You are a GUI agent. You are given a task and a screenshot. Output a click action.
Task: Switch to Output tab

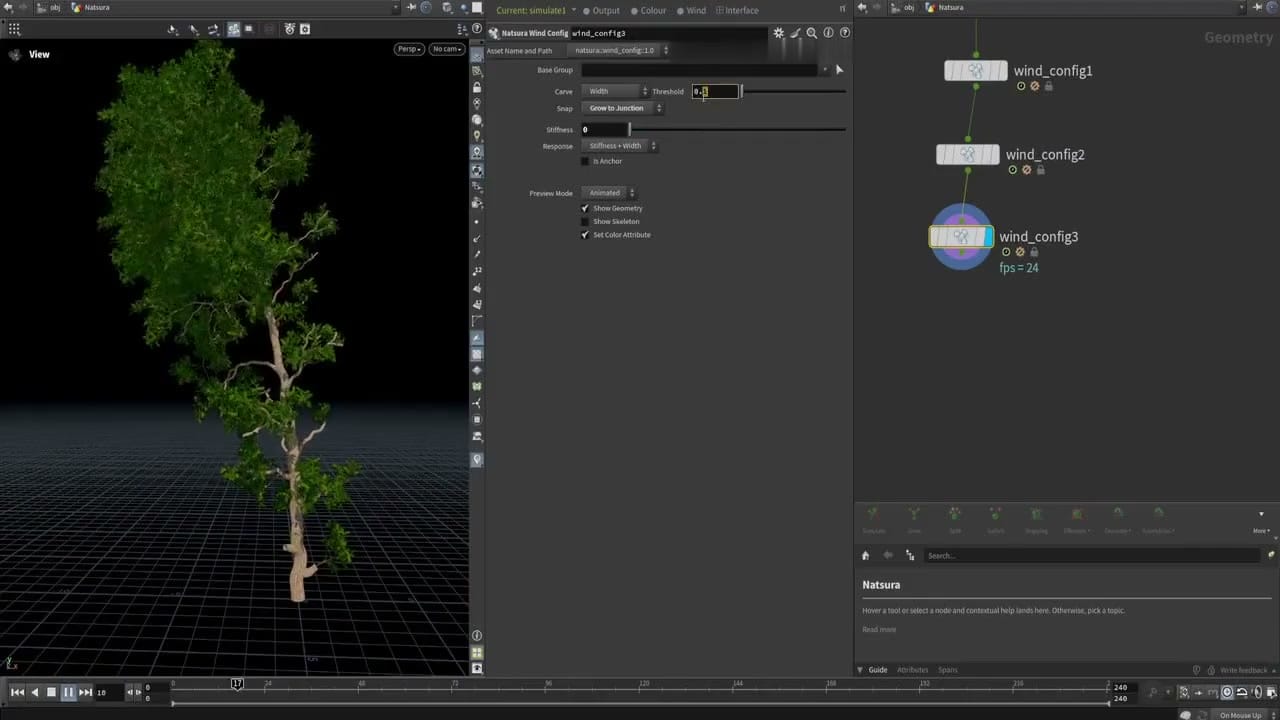click(x=601, y=10)
